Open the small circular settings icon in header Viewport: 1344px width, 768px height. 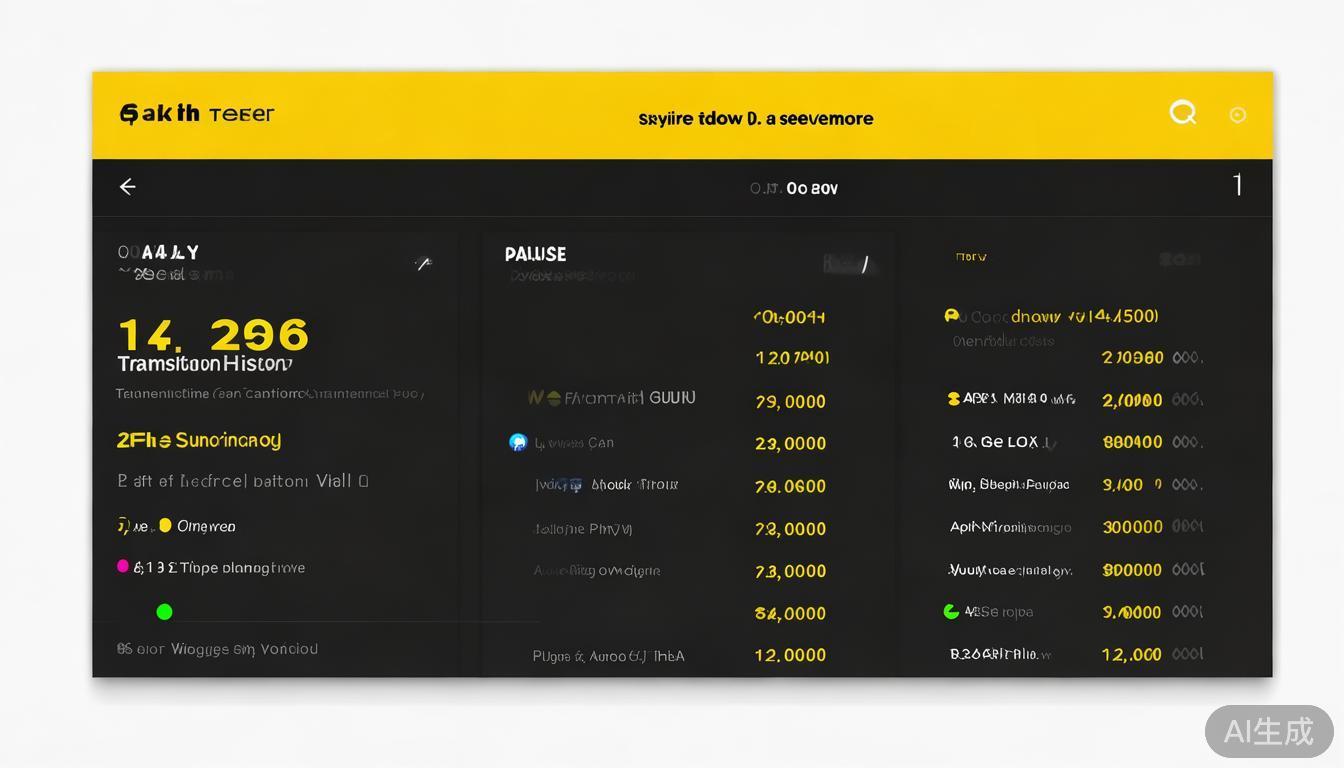[1237, 115]
